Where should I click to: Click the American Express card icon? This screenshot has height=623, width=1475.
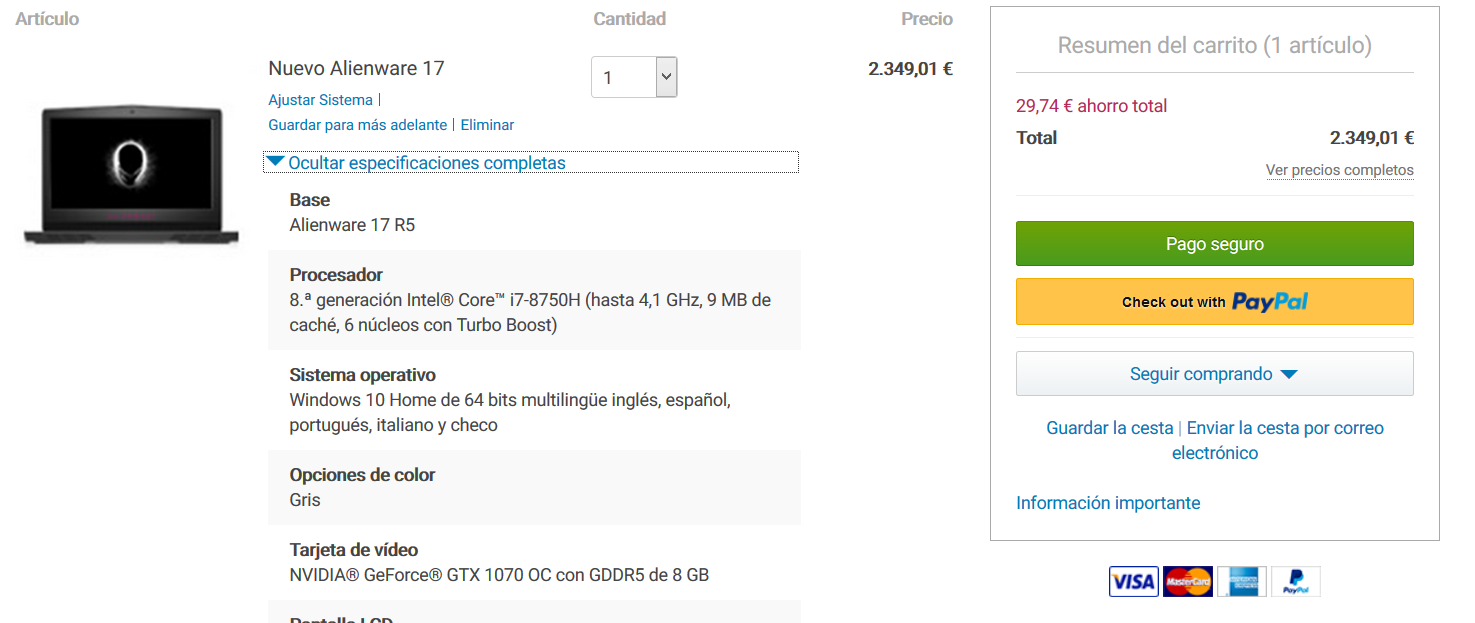[1242, 581]
